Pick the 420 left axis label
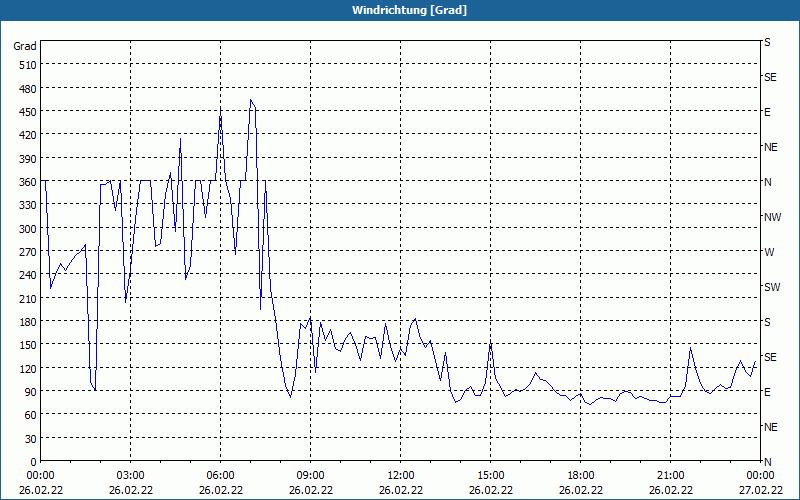Image resolution: width=800 pixels, height=500 pixels. pyautogui.click(x=28, y=135)
